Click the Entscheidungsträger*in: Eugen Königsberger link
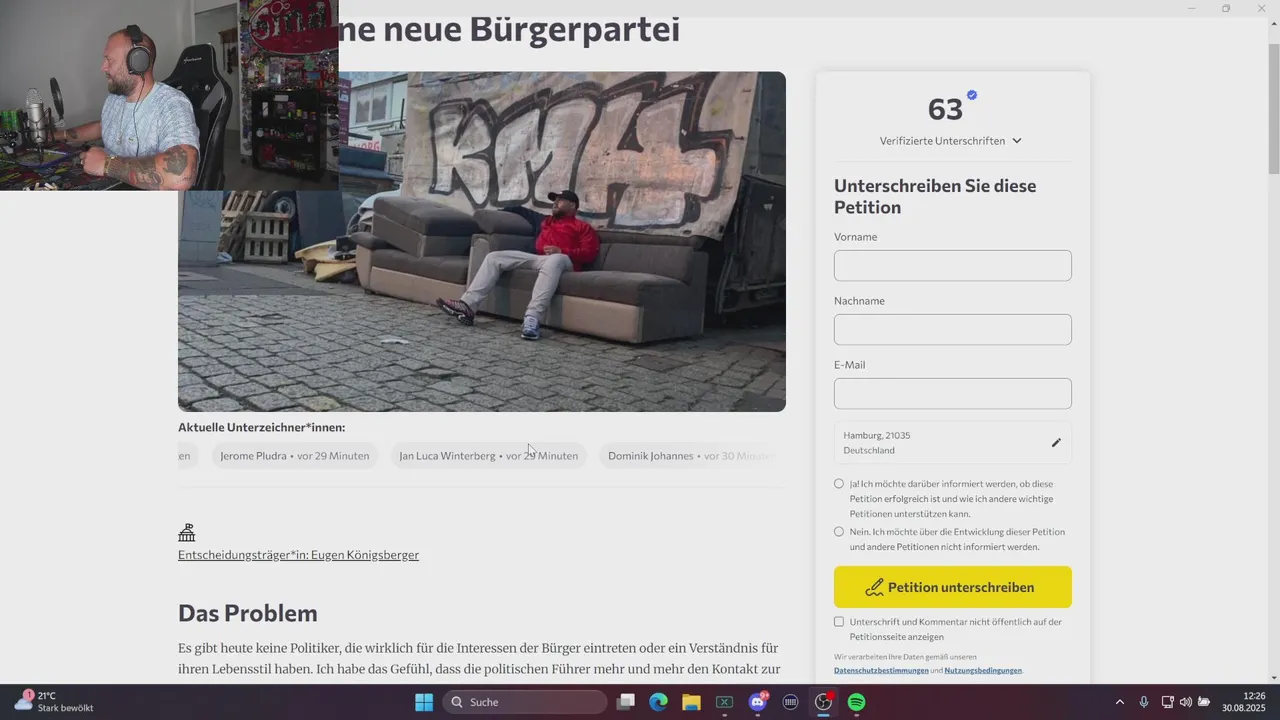 click(x=298, y=555)
